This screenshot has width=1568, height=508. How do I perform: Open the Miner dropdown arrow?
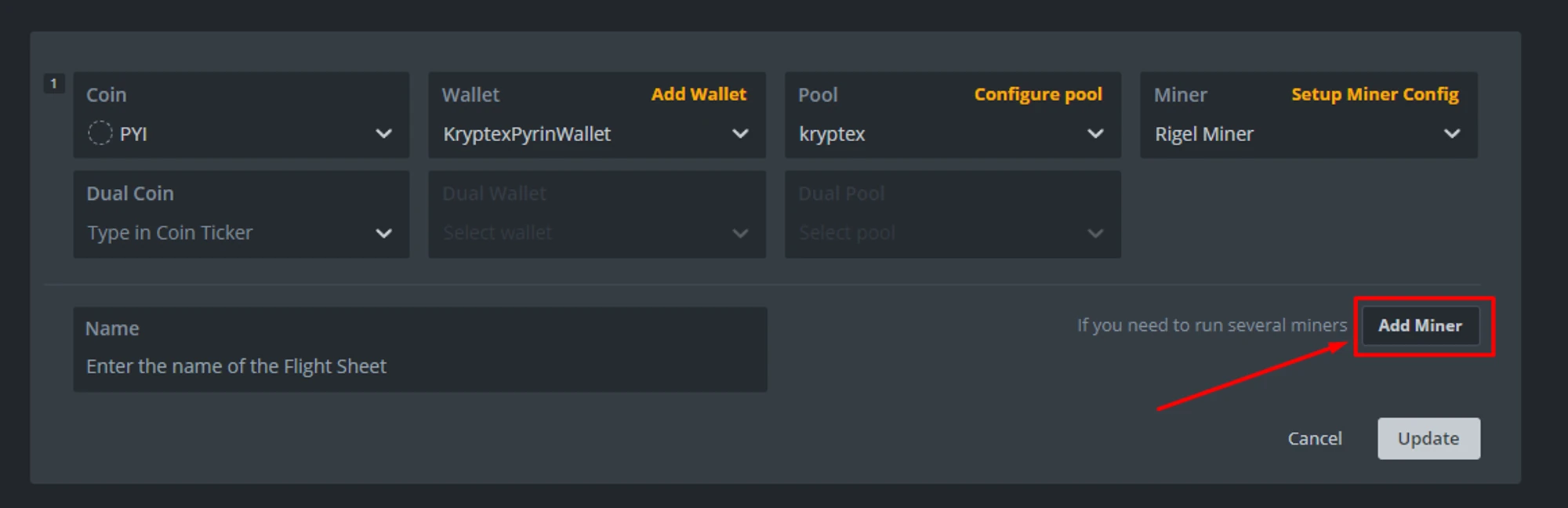pyautogui.click(x=1451, y=134)
